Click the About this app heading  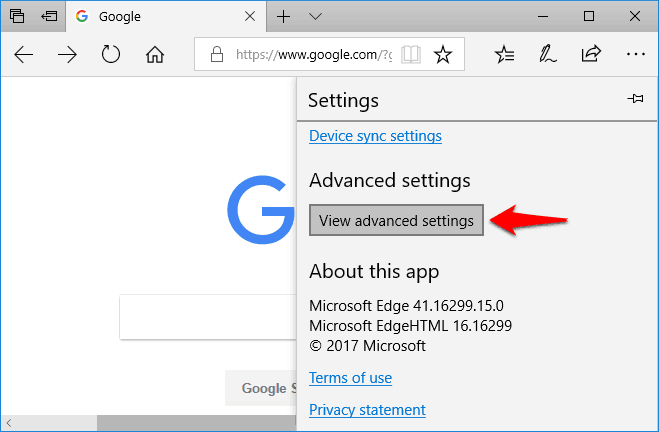coord(374,272)
